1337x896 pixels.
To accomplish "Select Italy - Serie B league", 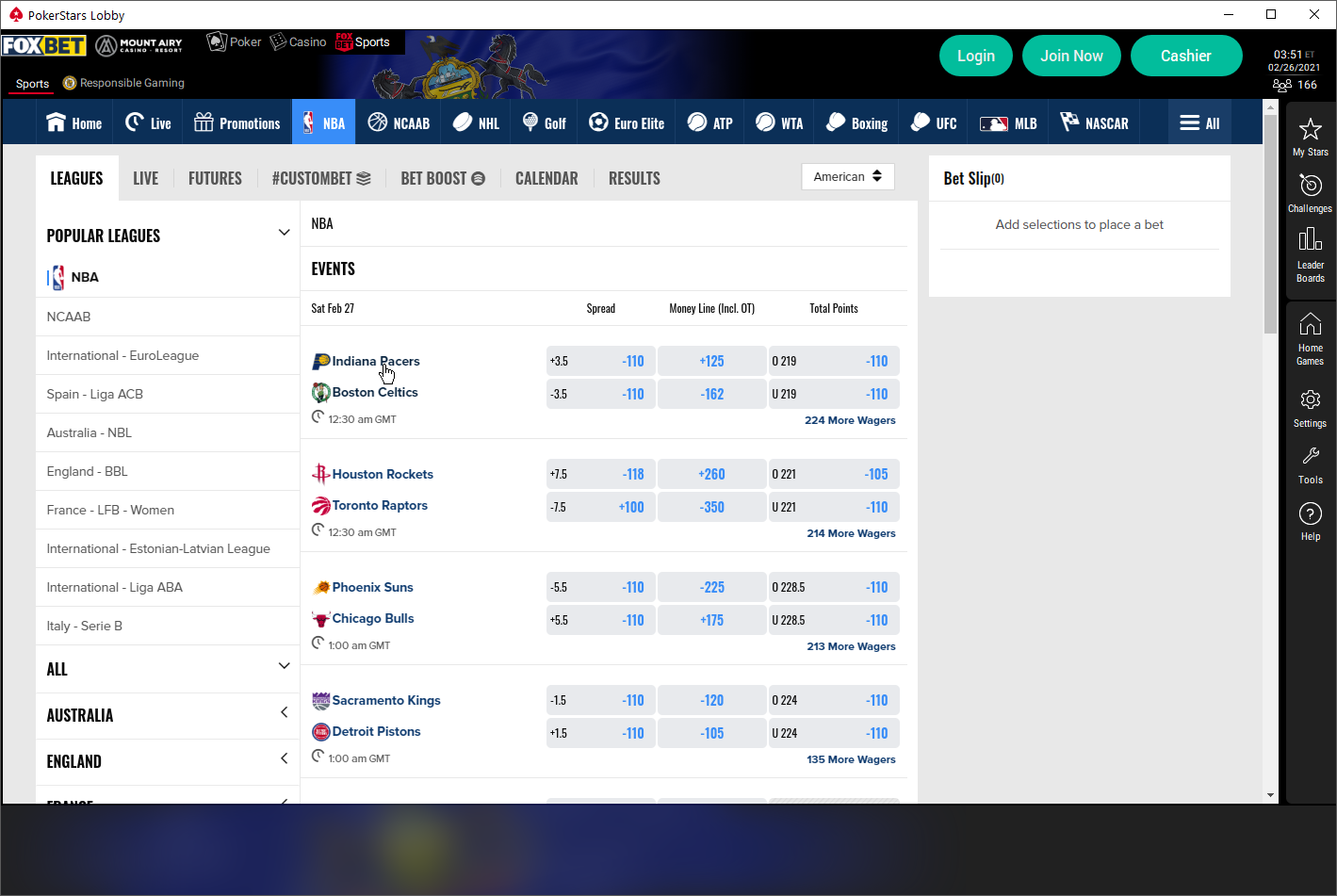I will tap(168, 626).
